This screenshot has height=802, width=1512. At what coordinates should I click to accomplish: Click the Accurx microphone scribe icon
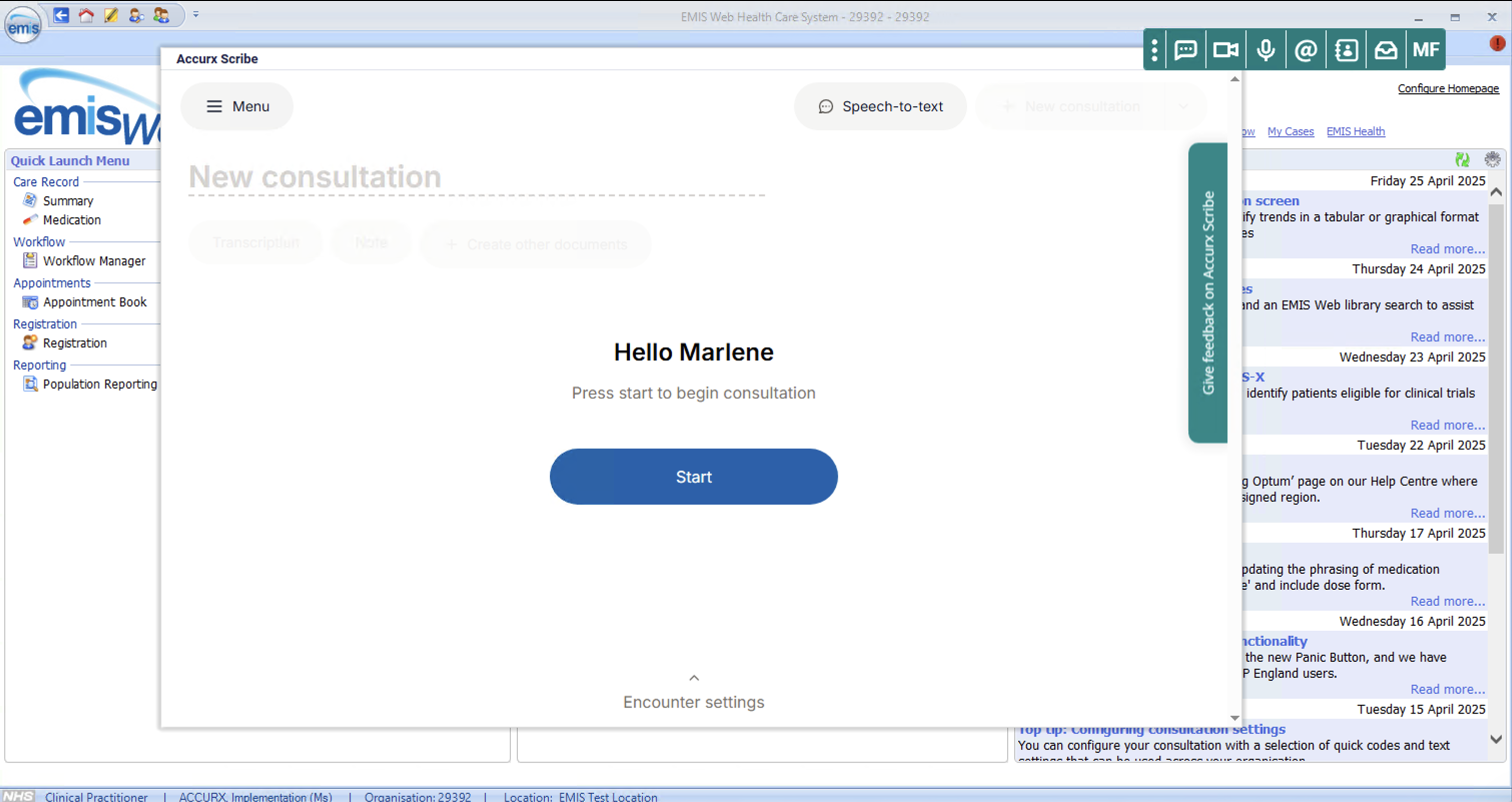tap(1266, 50)
